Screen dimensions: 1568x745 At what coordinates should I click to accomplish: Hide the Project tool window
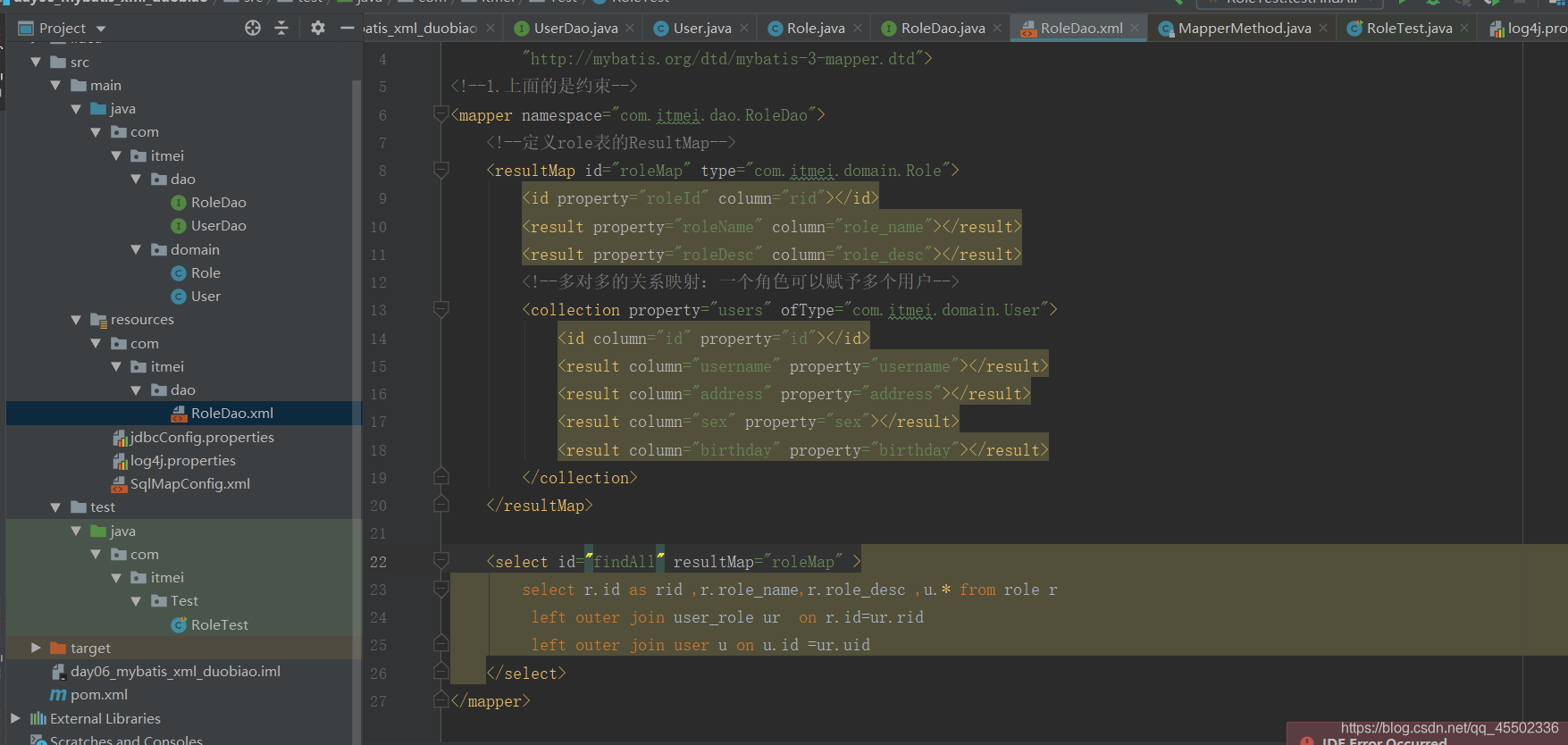click(348, 28)
